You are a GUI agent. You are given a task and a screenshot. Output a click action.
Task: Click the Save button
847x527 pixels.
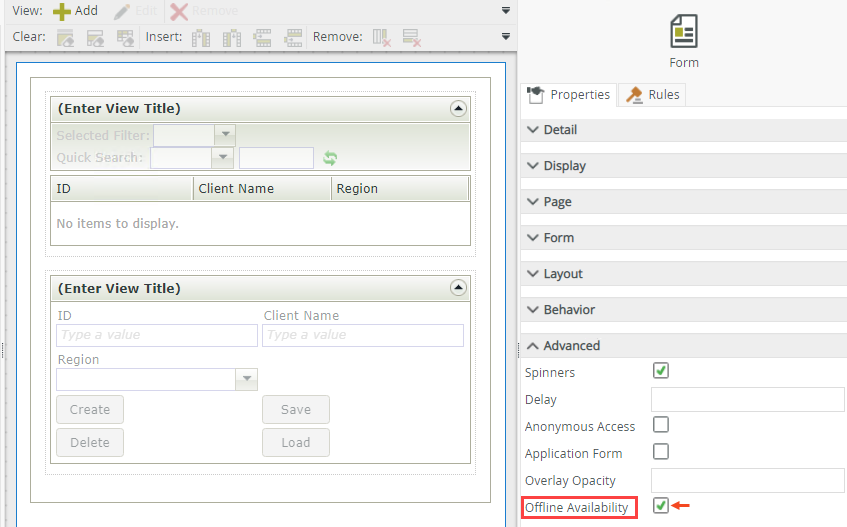(x=296, y=410)
